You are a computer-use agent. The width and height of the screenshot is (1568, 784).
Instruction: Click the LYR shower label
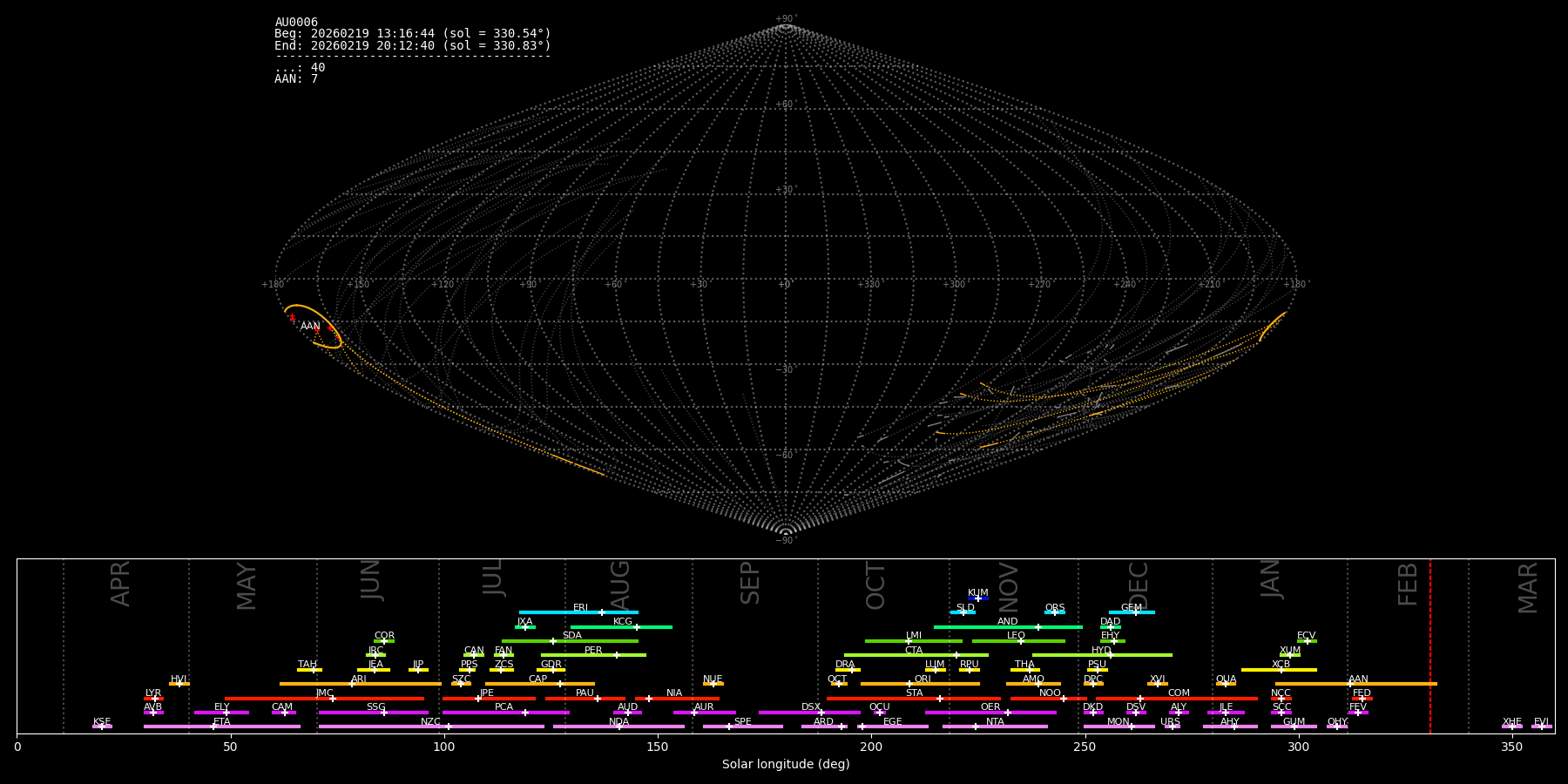pos(153,693)
